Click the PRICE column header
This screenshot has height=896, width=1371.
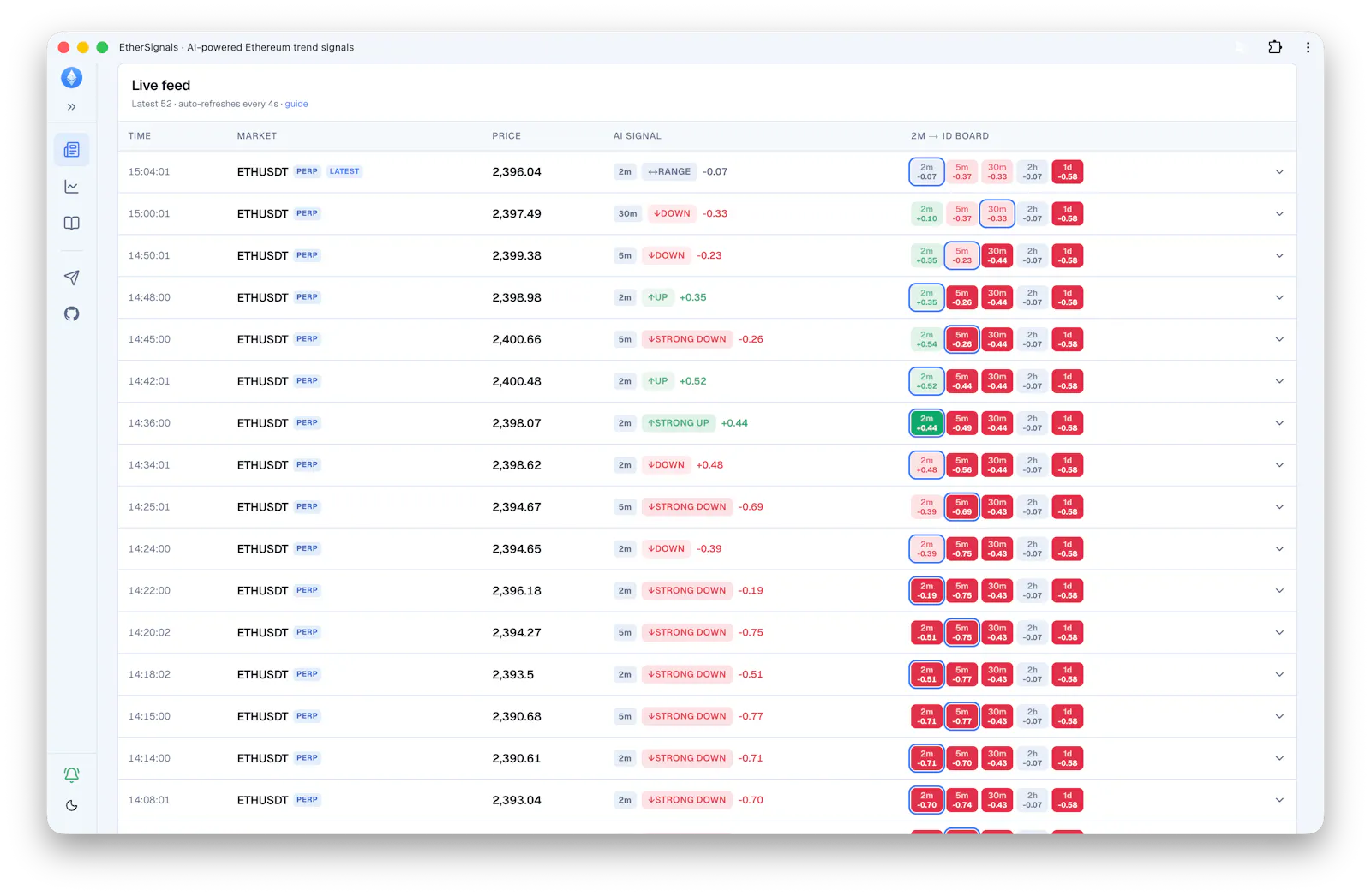coord(506,136)
